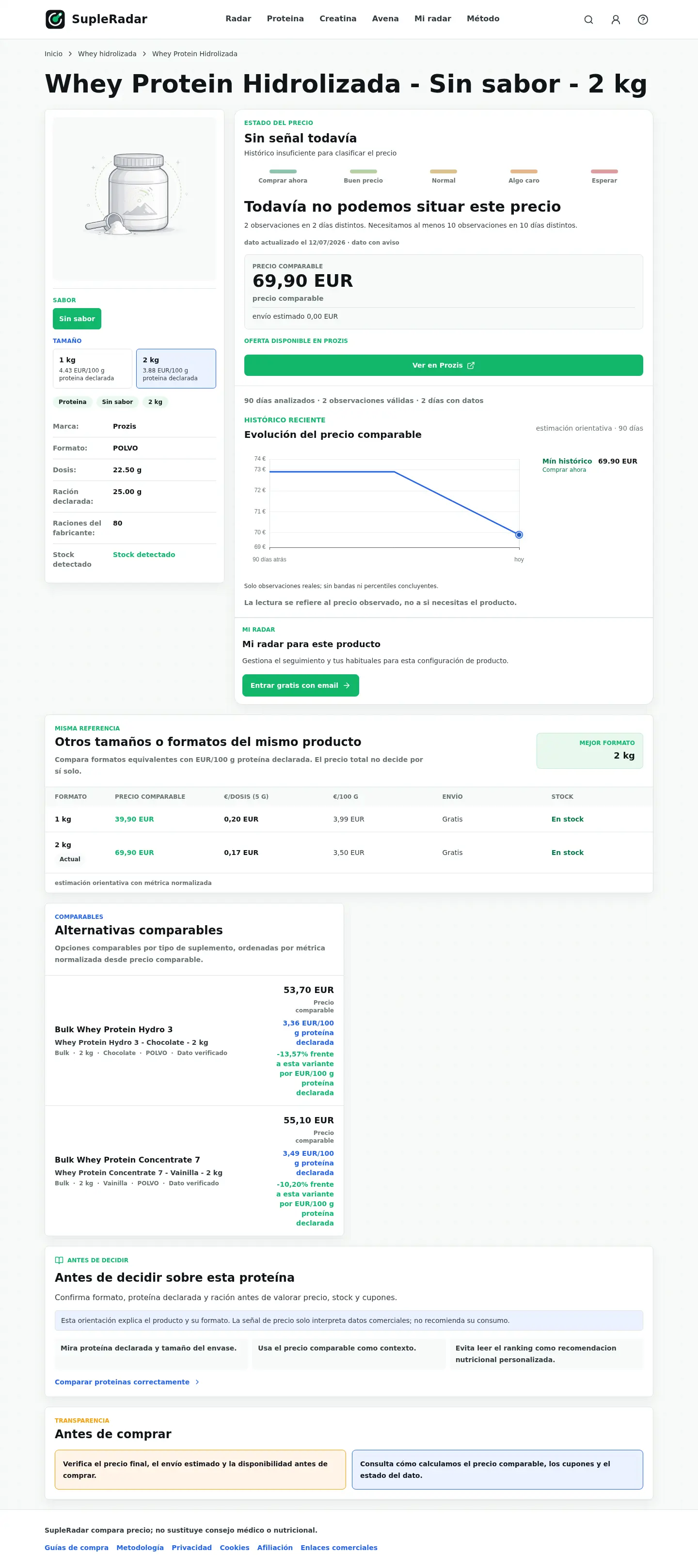This screenshot has height=1568, width=698.
Task: Click the Verifica el precio final notice
Action: 200,1470
